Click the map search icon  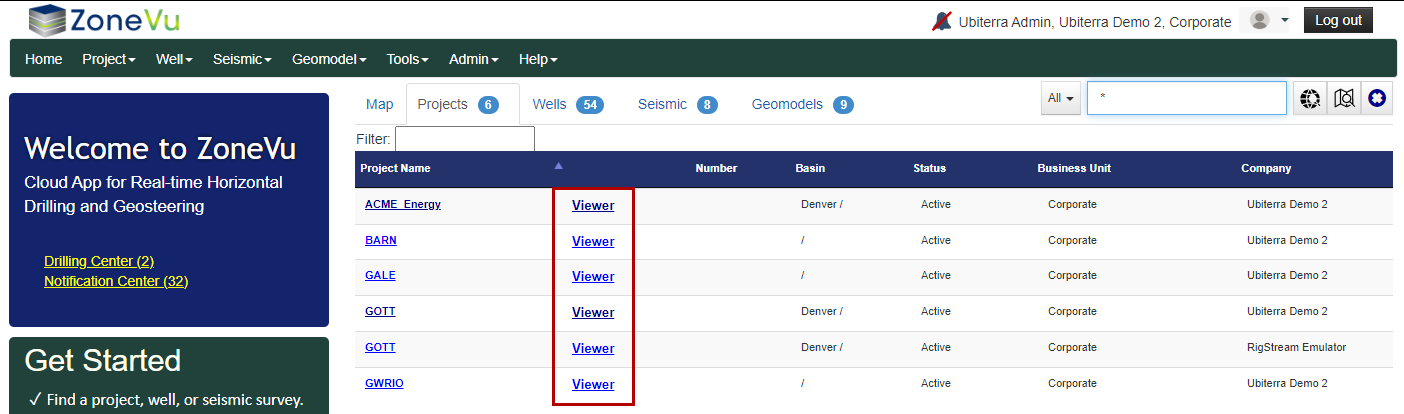[1344, 98]
